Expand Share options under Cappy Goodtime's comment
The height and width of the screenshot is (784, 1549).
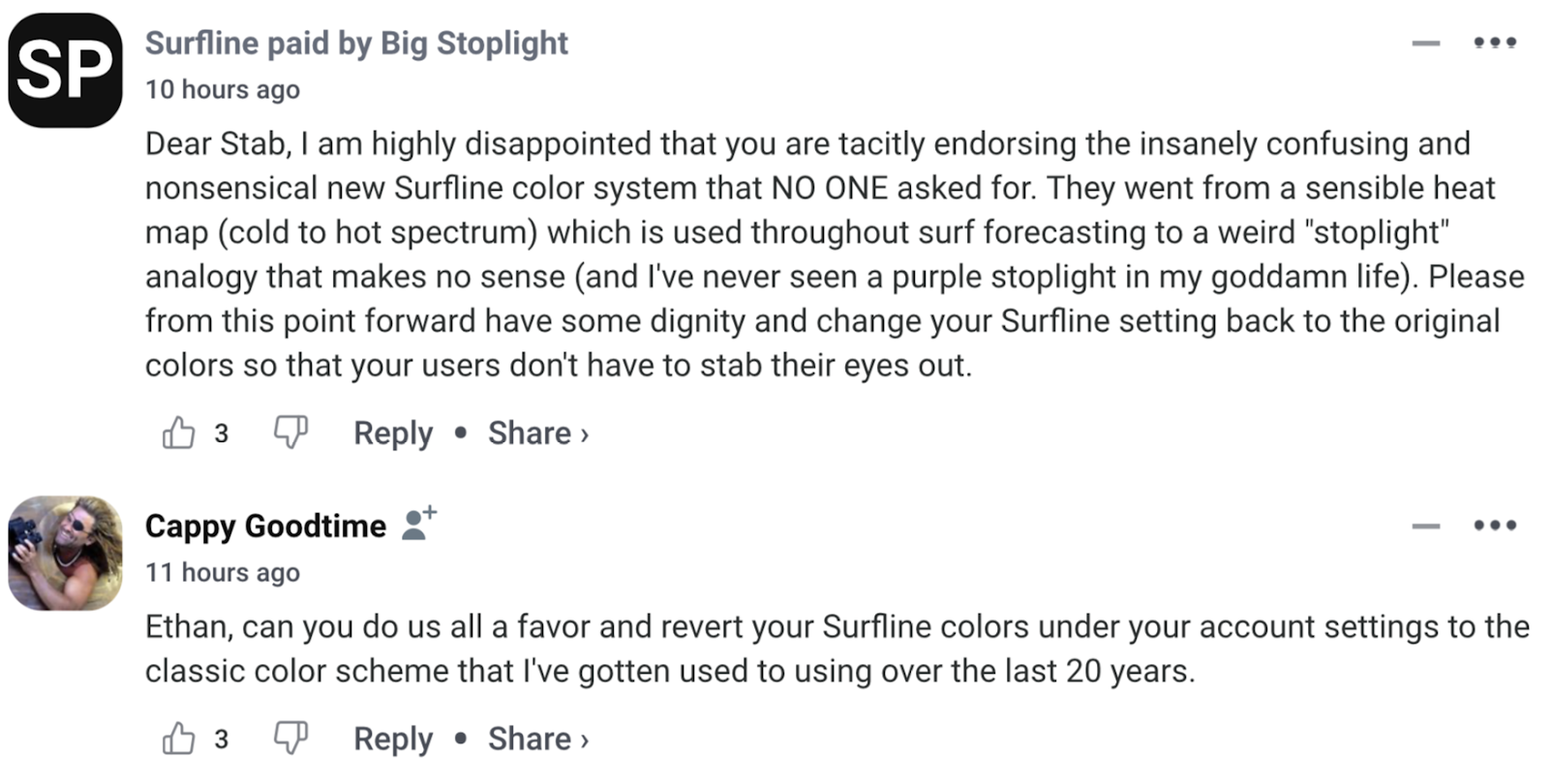(x=537, y=739)
